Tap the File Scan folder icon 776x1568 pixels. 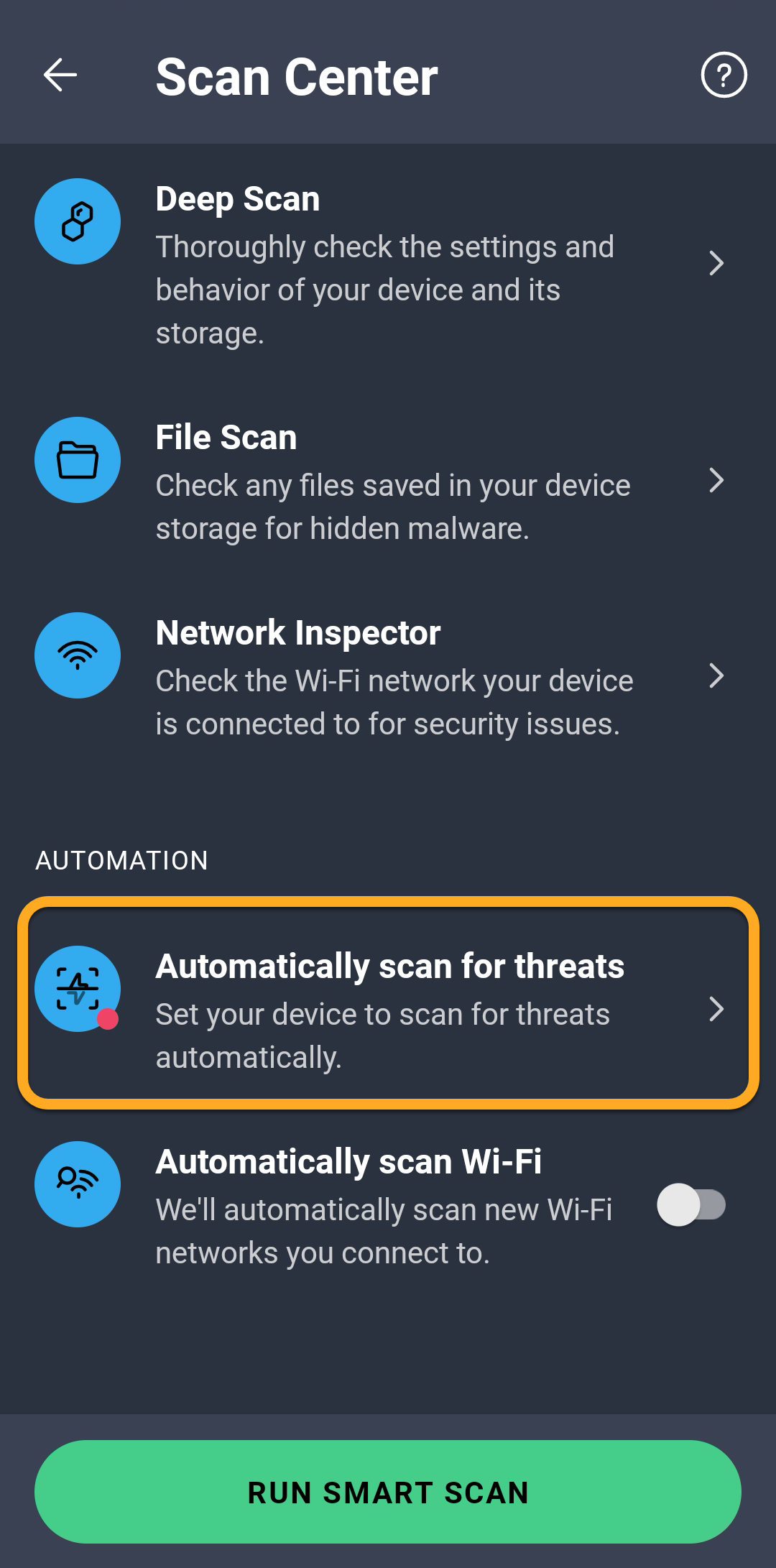(78, 460)
